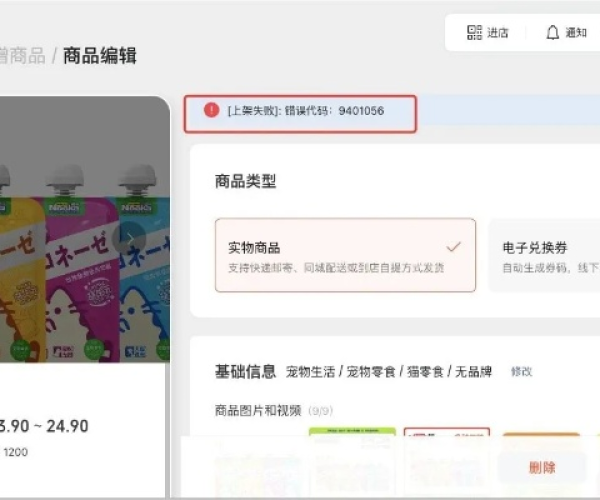Viewport: 600px width, 500px height.
Task: Show next product preview image arrow
Action: pos(129,238)
